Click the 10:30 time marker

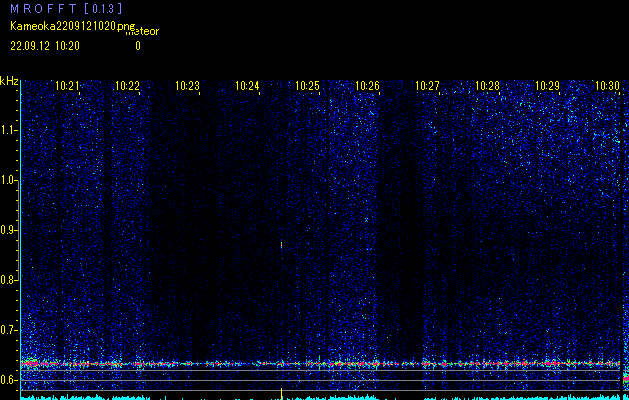tap(607, 86)
